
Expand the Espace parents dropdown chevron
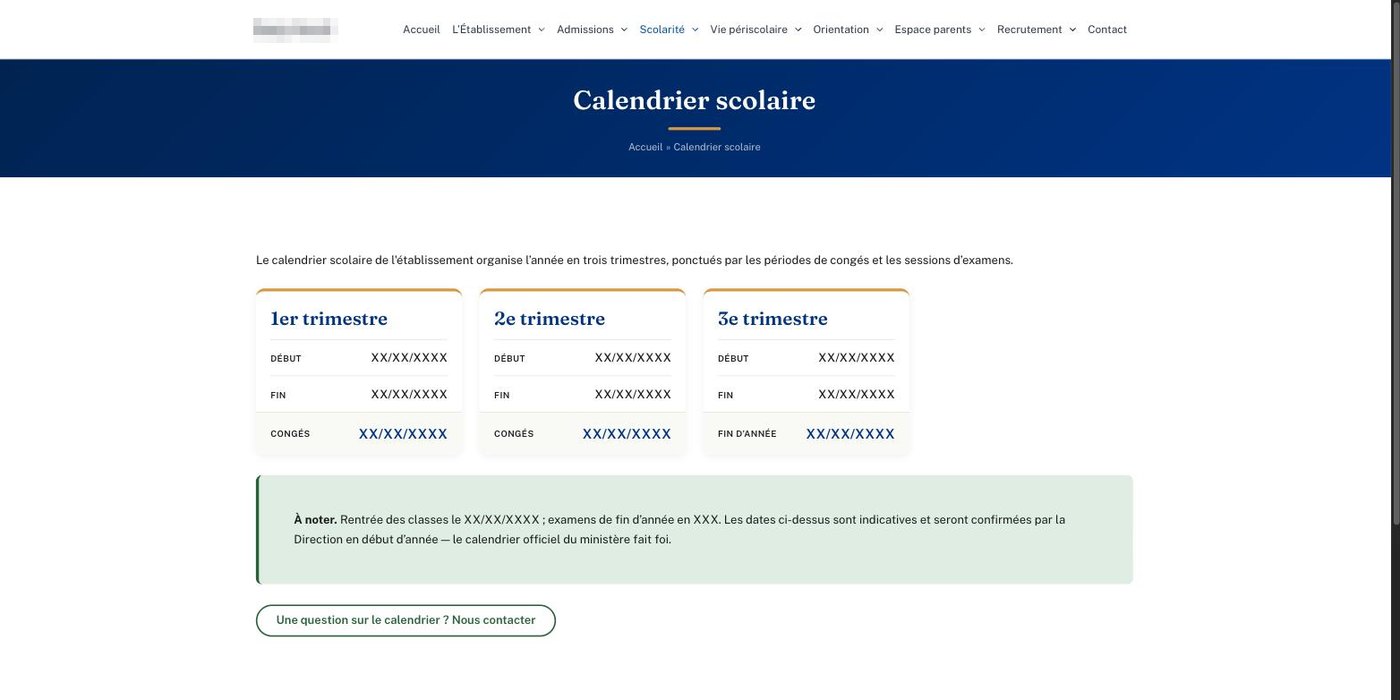pos(982,30)
